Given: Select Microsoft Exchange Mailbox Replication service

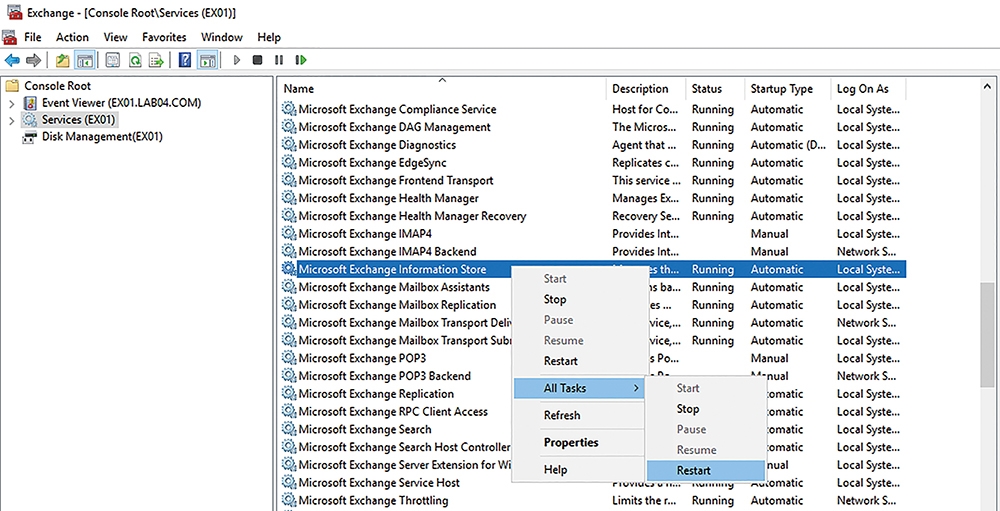Looking at the screenshot, I should coord(397,305).
